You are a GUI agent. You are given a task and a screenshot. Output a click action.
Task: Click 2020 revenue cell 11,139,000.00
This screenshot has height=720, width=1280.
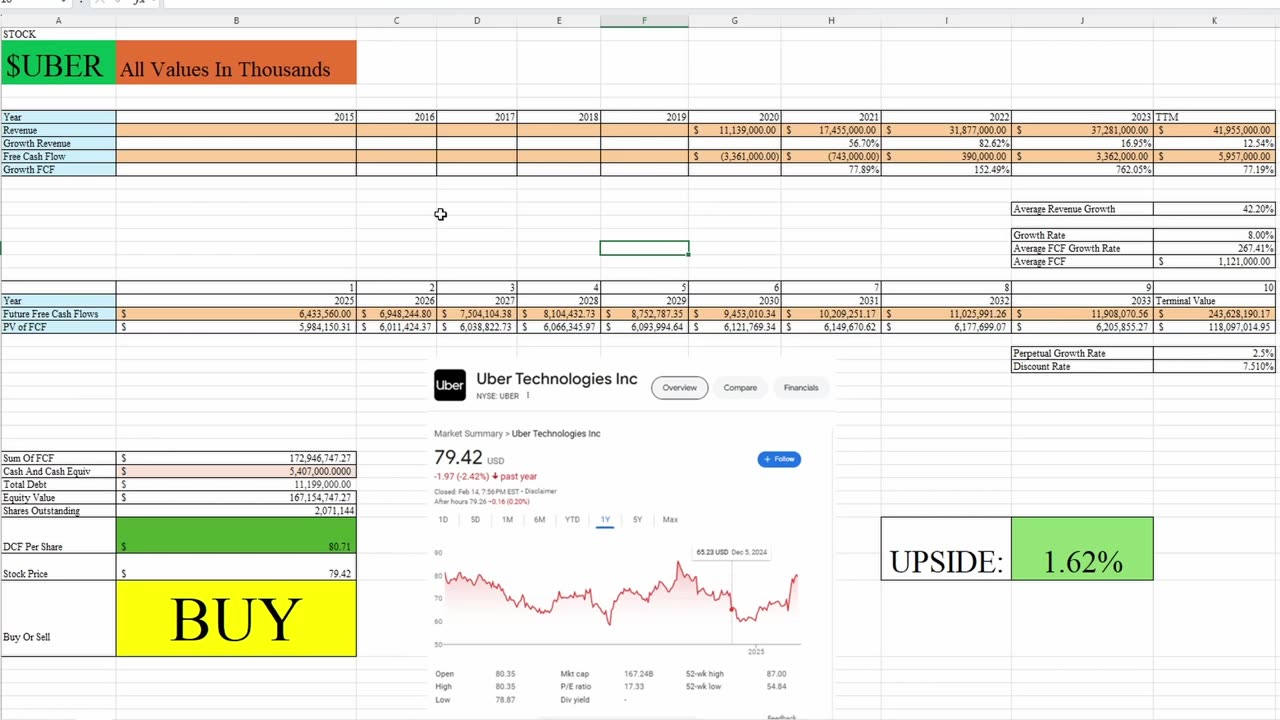pyautogui.click(x=734, y=130)
